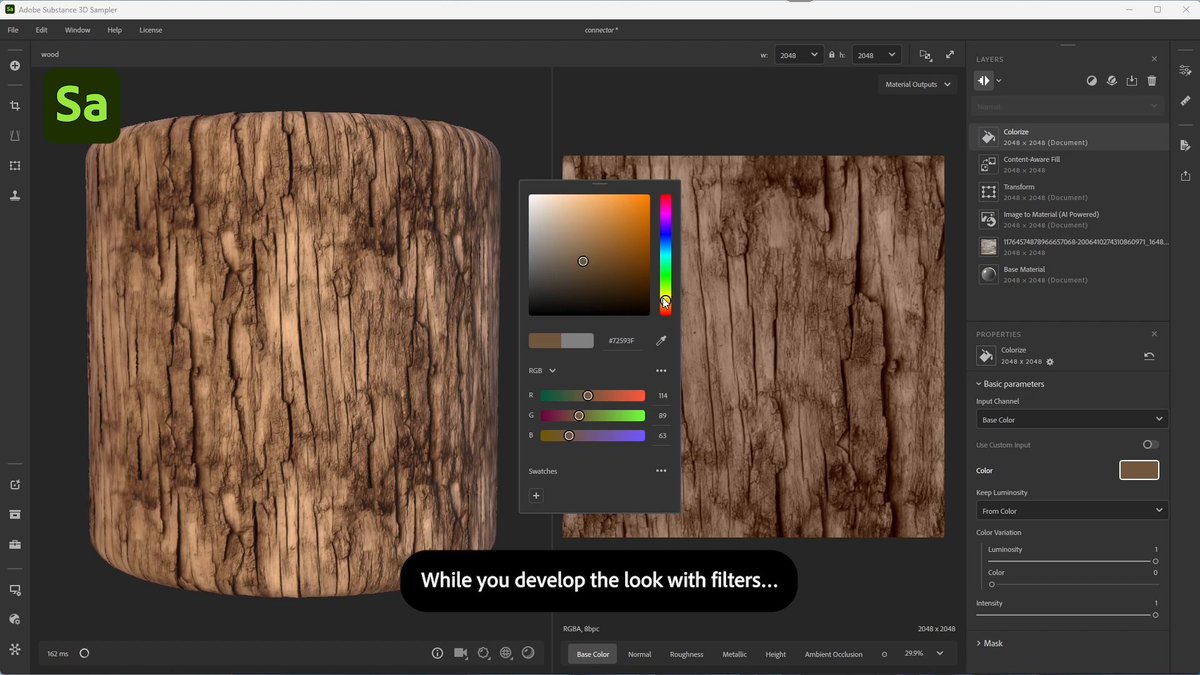Image resolution: width=1200 pixels, height=675 pixels.
Task: Open the archive box icon in left sidebar
Action: pos(15,515)
